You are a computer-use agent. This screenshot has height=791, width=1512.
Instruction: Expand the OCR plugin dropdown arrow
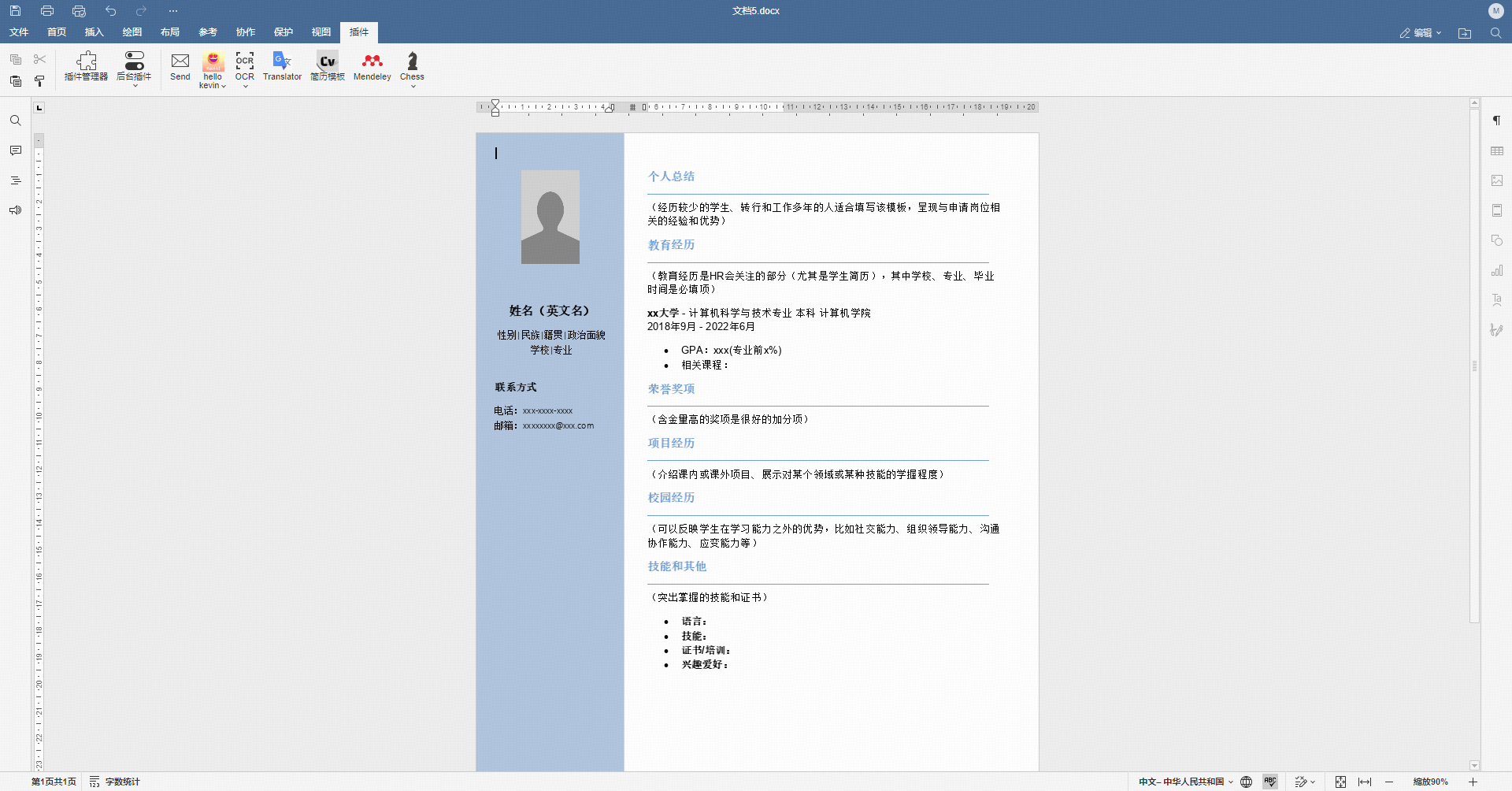[x=245, y=86]
